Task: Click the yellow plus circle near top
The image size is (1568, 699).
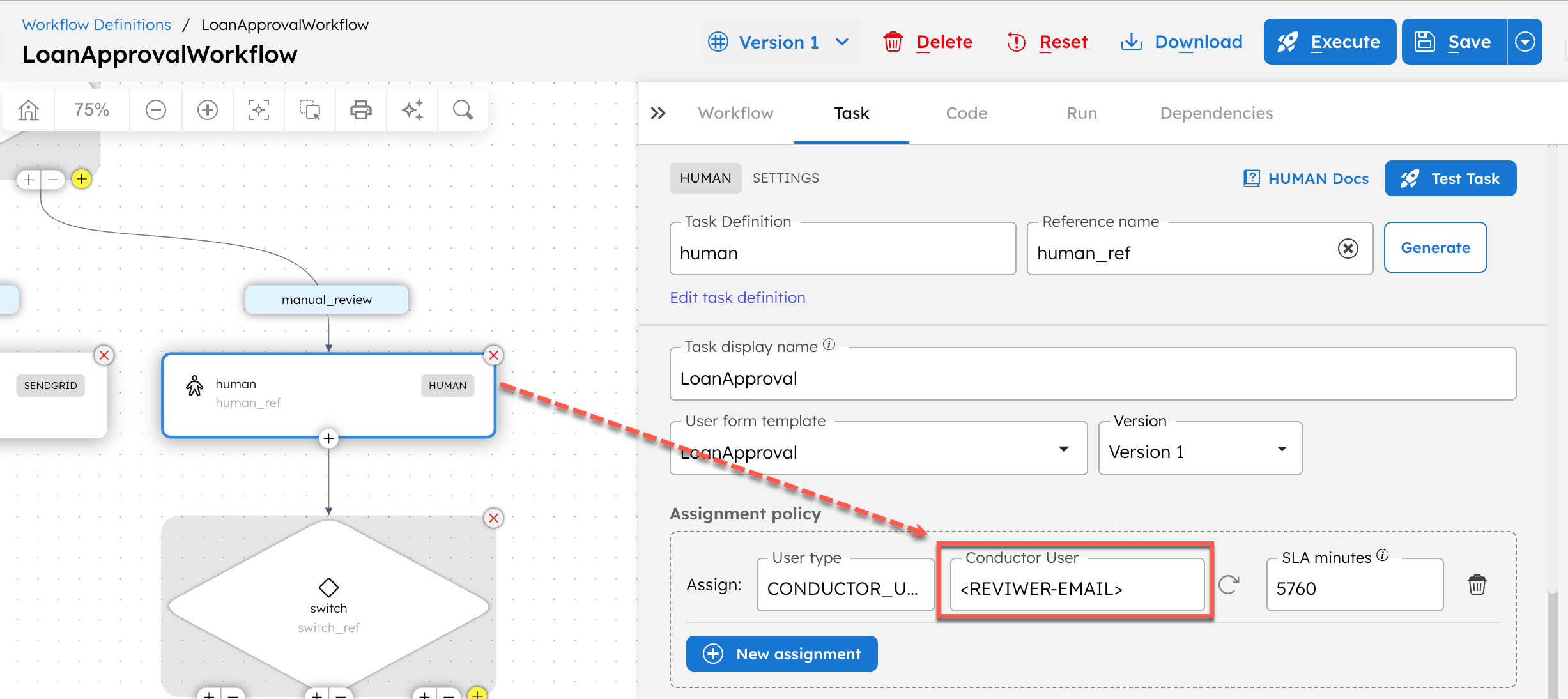Action: (x=81, y=179)
